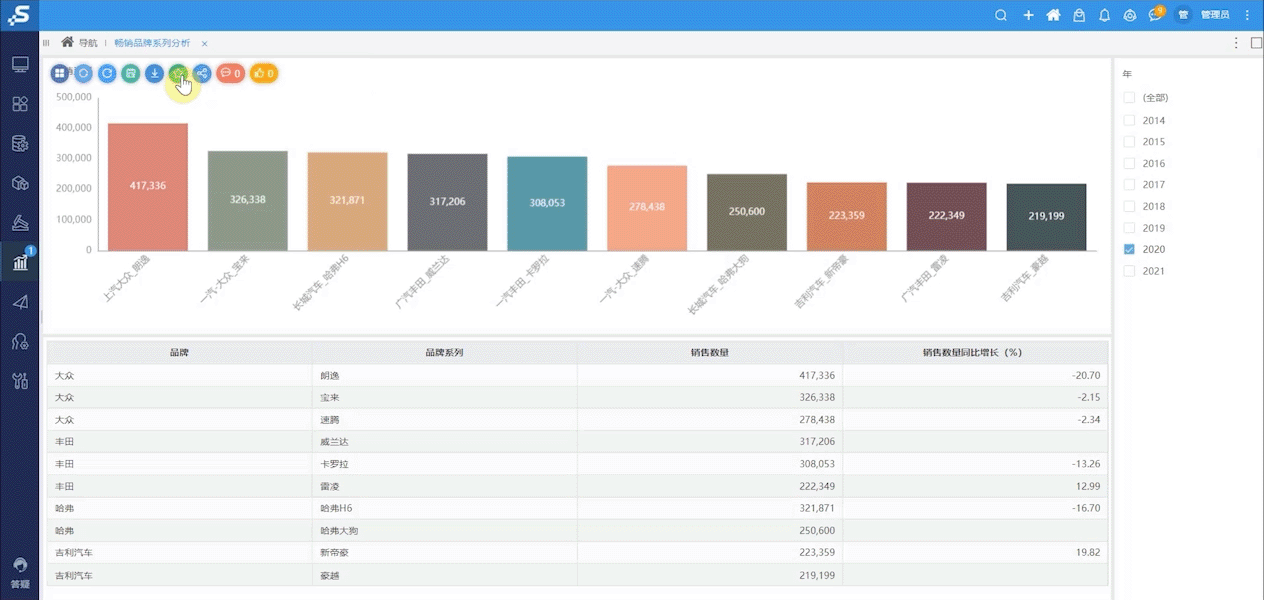The height and width of the screenshot is (600, 1264).
Task: Click the administrator avatar circle
Action: tap(1184, 15)
